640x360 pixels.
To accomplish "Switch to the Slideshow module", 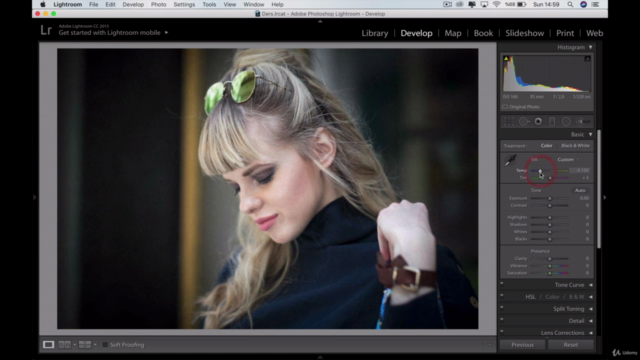I will pos(524,33).
